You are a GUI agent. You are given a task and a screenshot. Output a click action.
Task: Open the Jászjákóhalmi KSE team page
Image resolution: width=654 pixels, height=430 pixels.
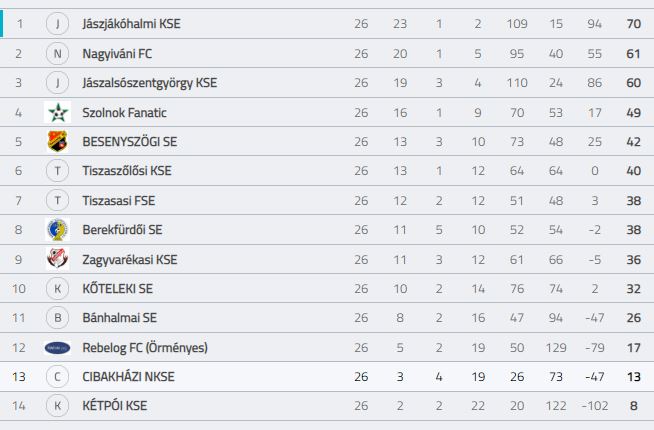(131, 24)
